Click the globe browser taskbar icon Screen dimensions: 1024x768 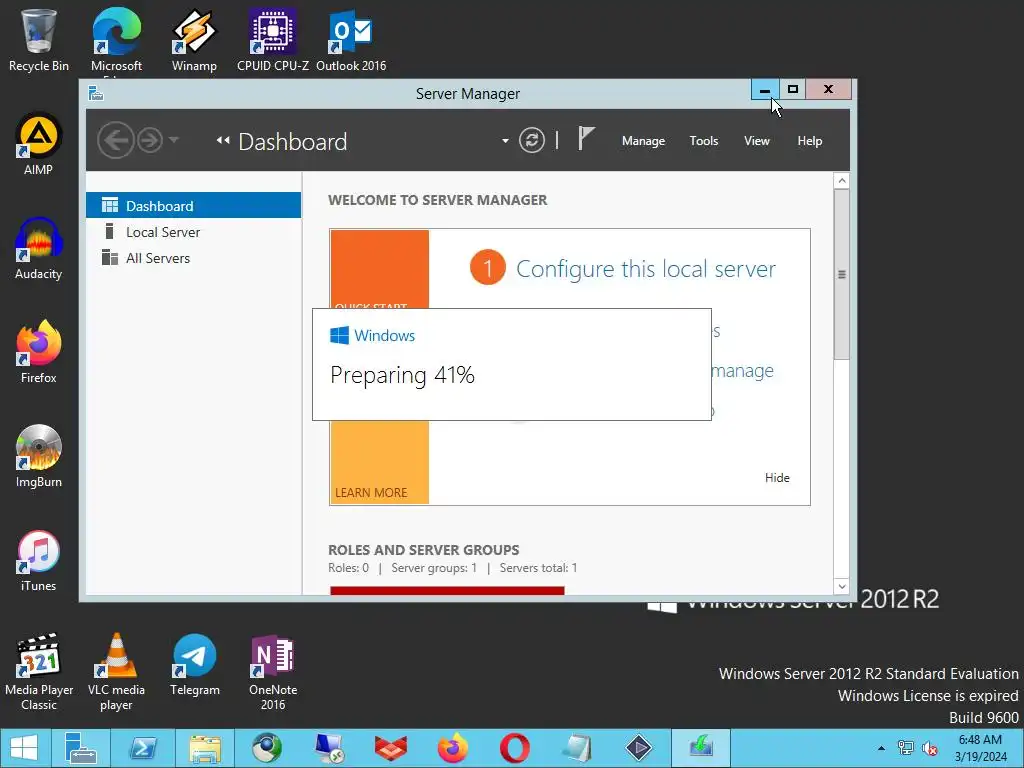[x=266, y=748]
